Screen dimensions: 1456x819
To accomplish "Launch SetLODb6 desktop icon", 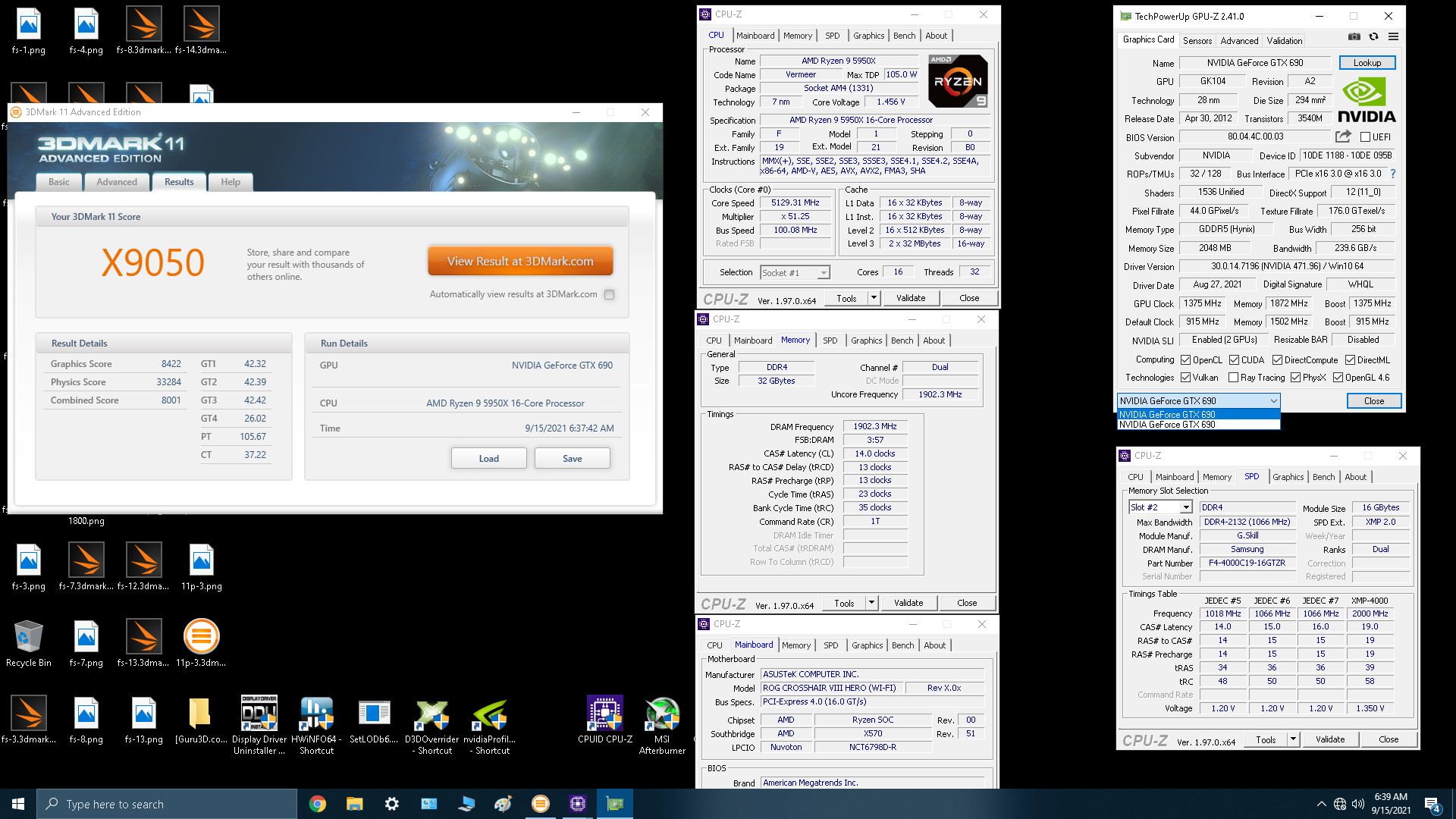I will pos(374,720).
